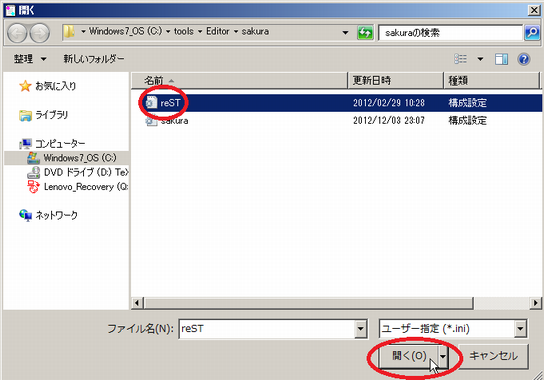The image size is (544, 380).
Task: Select コンピューター in navigation pane
Action: click(x=60, y=143)
